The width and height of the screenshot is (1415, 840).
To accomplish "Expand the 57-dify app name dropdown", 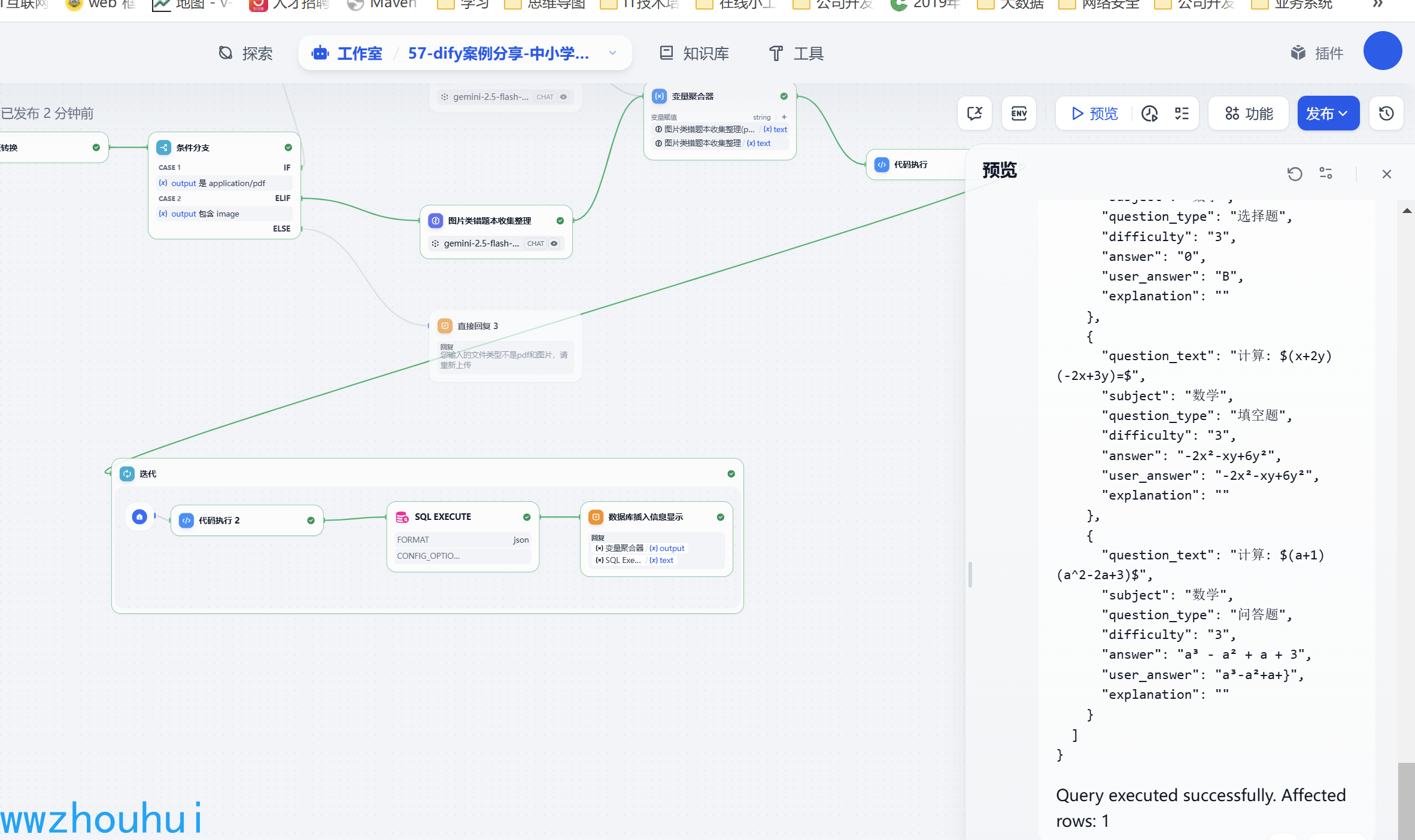I will [612, 53].
